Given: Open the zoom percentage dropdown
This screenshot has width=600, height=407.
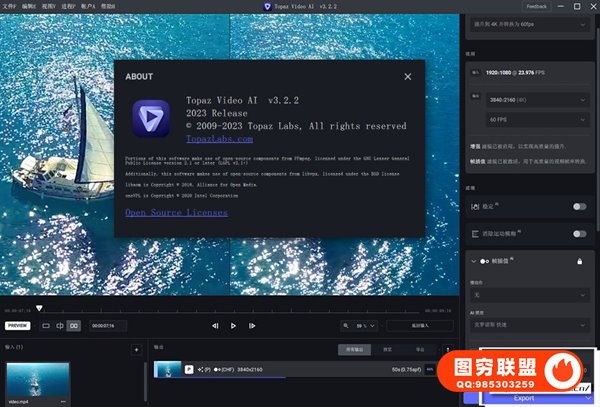Looking at the screenshot, I should tap(360, 326).
